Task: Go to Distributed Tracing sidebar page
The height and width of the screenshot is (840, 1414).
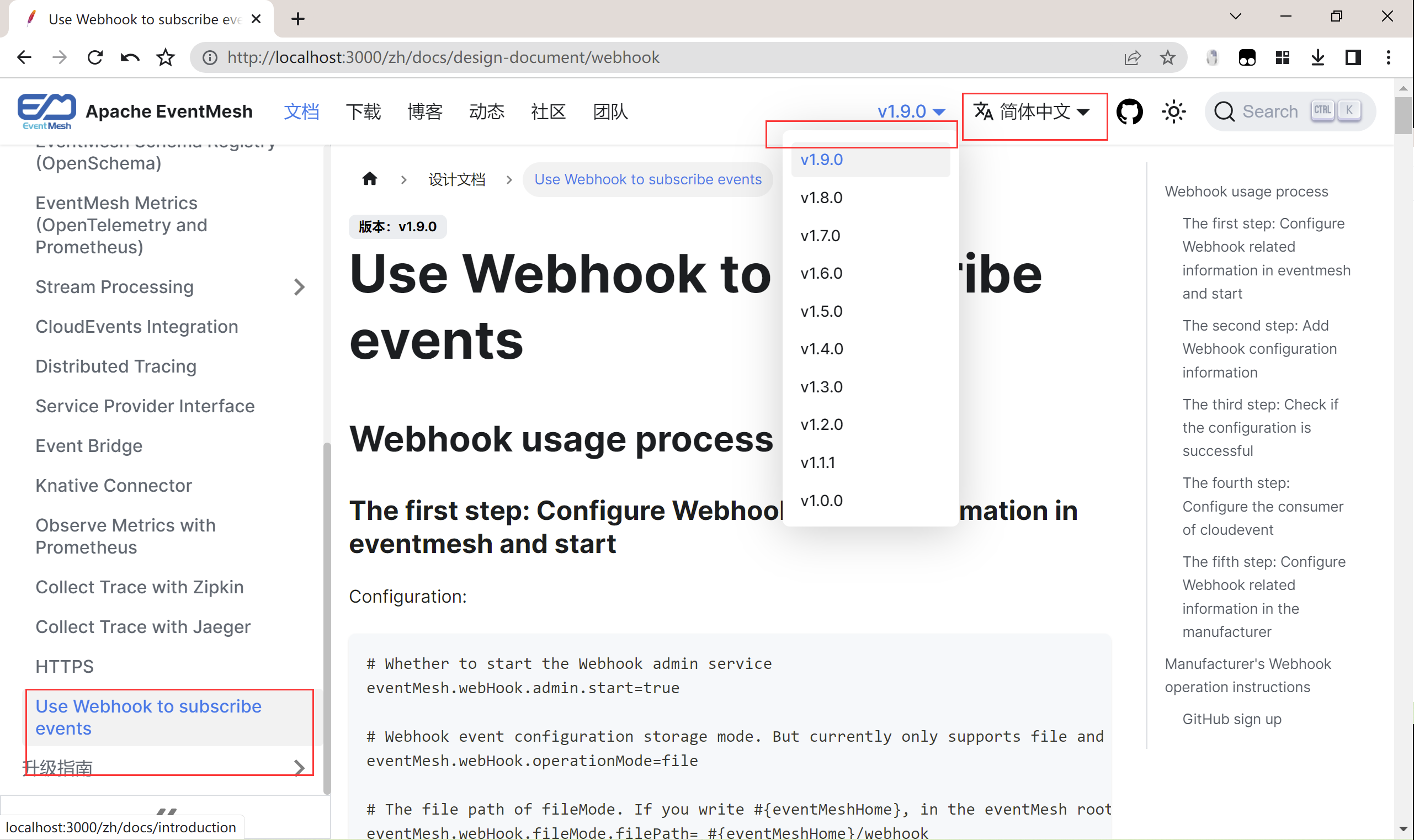Action: pos(115,366)
